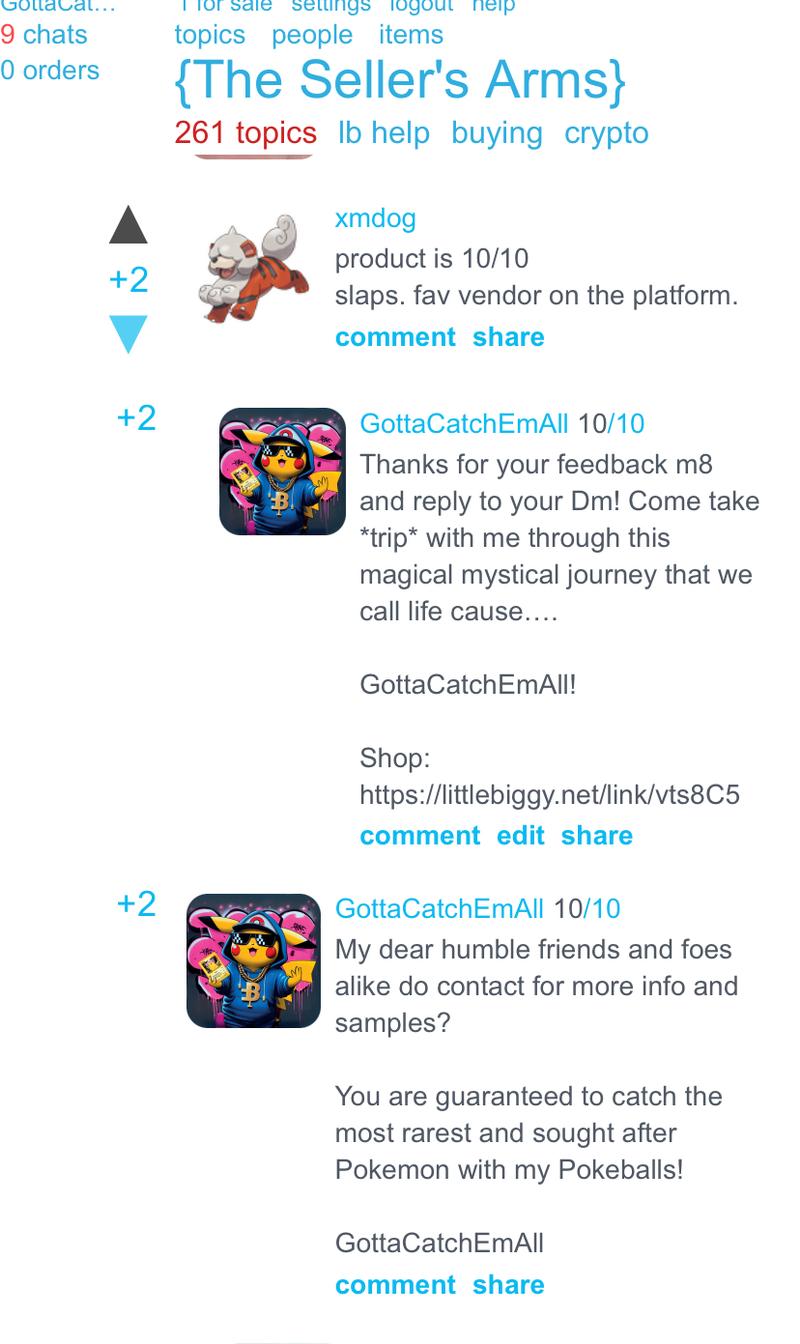Downvote xmdog's post with the blue down arrow

click(128, 334)
